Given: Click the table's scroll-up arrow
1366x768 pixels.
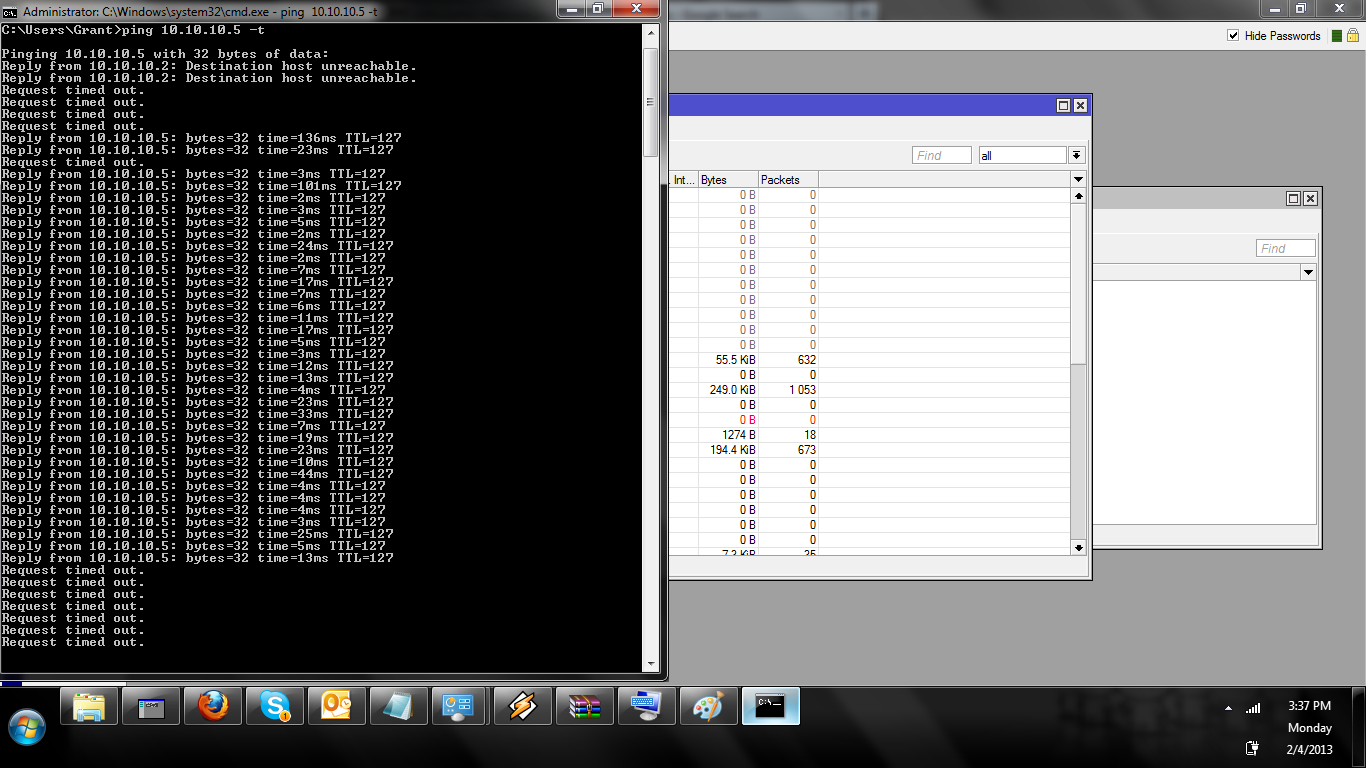Looking at the screenshot, I should pyautogui.click(x=1078, y=196).
